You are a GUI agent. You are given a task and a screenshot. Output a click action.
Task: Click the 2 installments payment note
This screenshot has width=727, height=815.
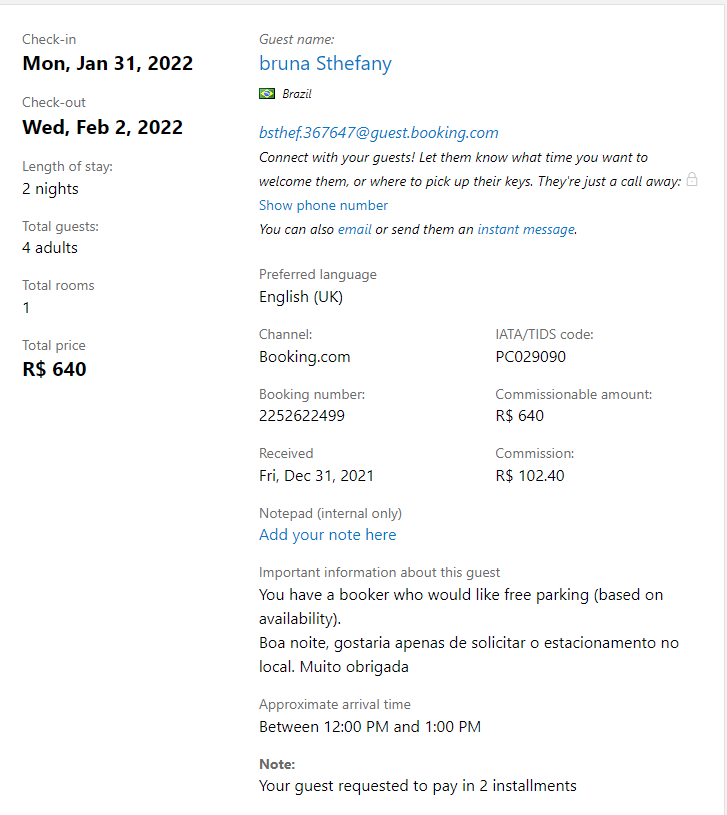(417, 786)
